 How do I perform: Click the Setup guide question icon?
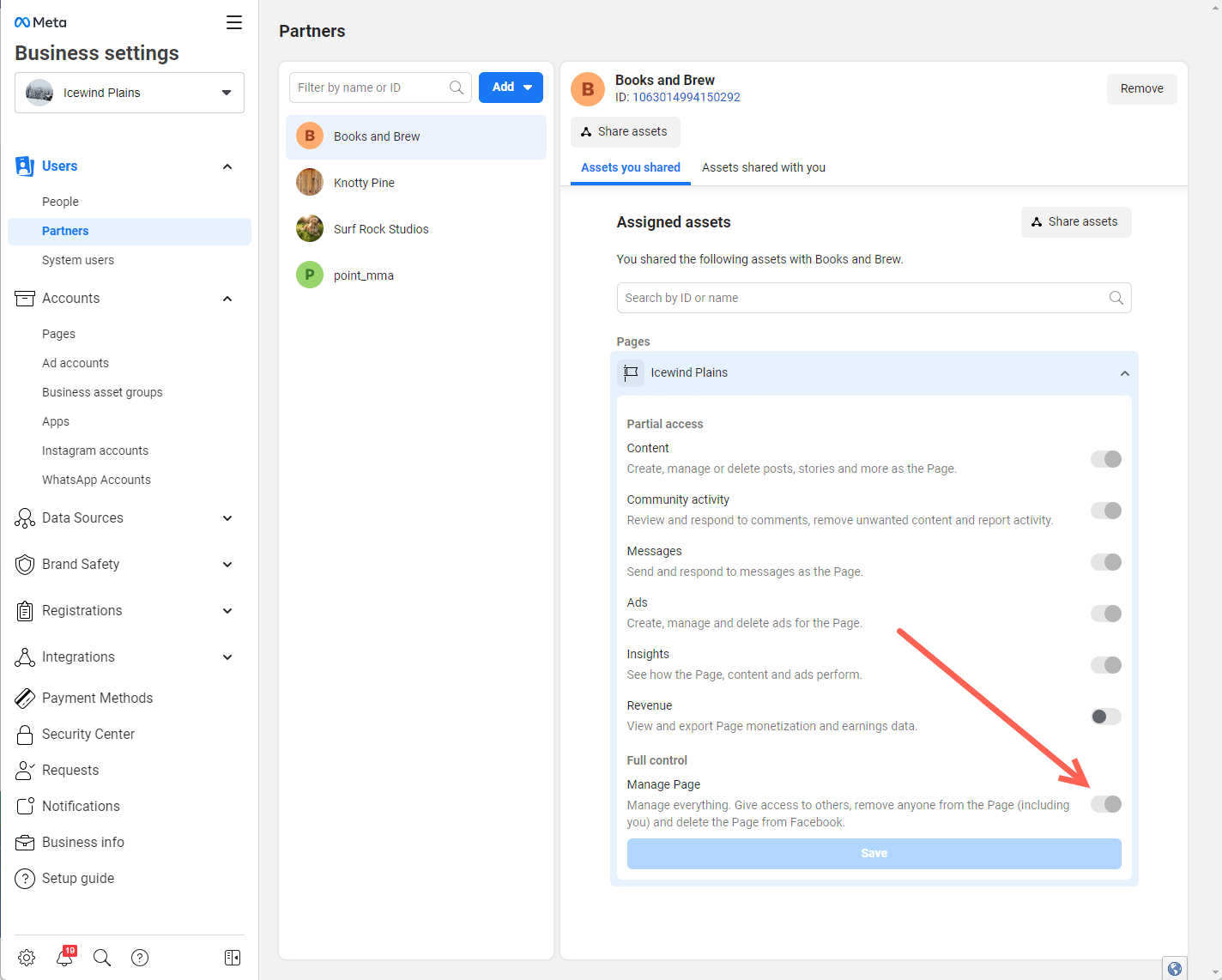tap(25, 879)
